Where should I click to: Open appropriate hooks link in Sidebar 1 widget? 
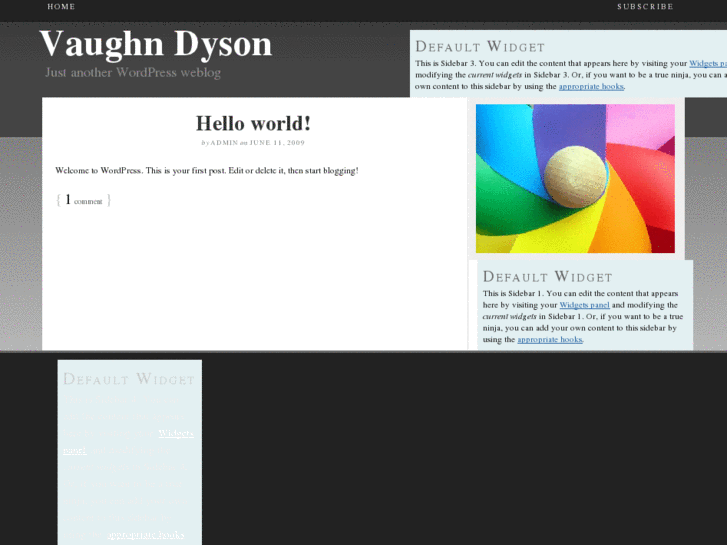click(550, 340)
